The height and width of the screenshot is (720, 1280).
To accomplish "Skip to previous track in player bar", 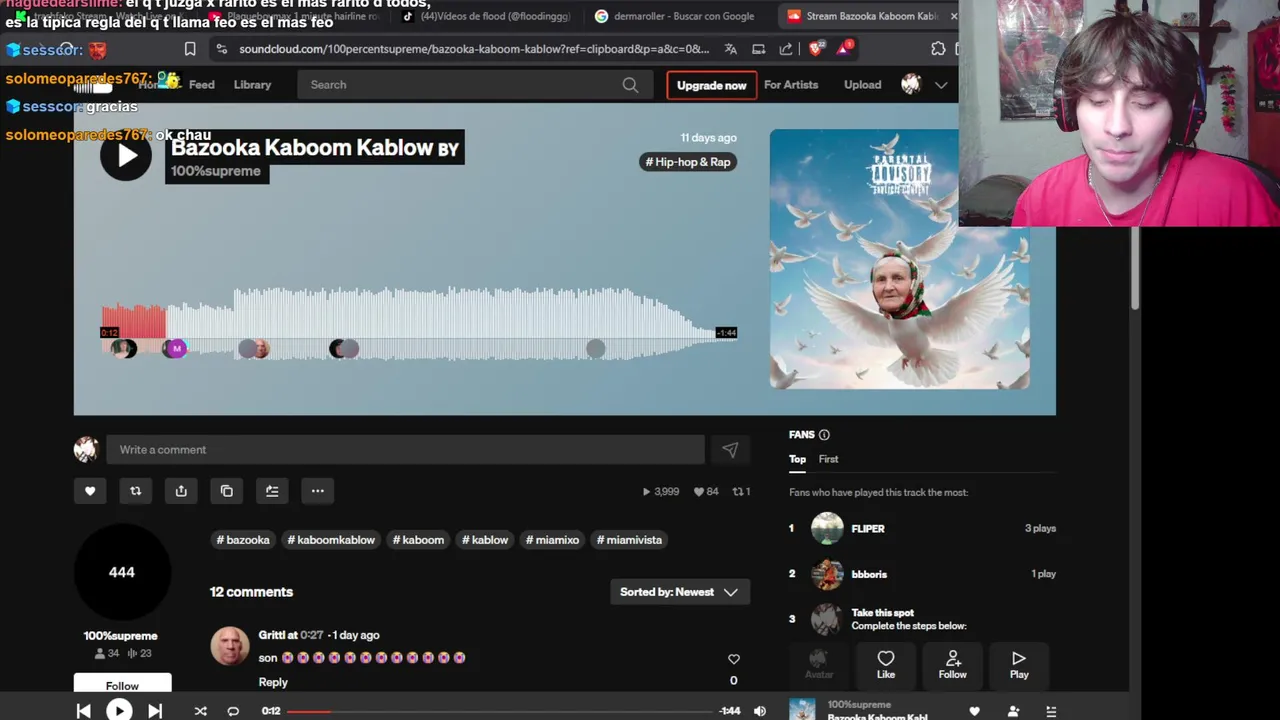I will click(x=84, y=711).
